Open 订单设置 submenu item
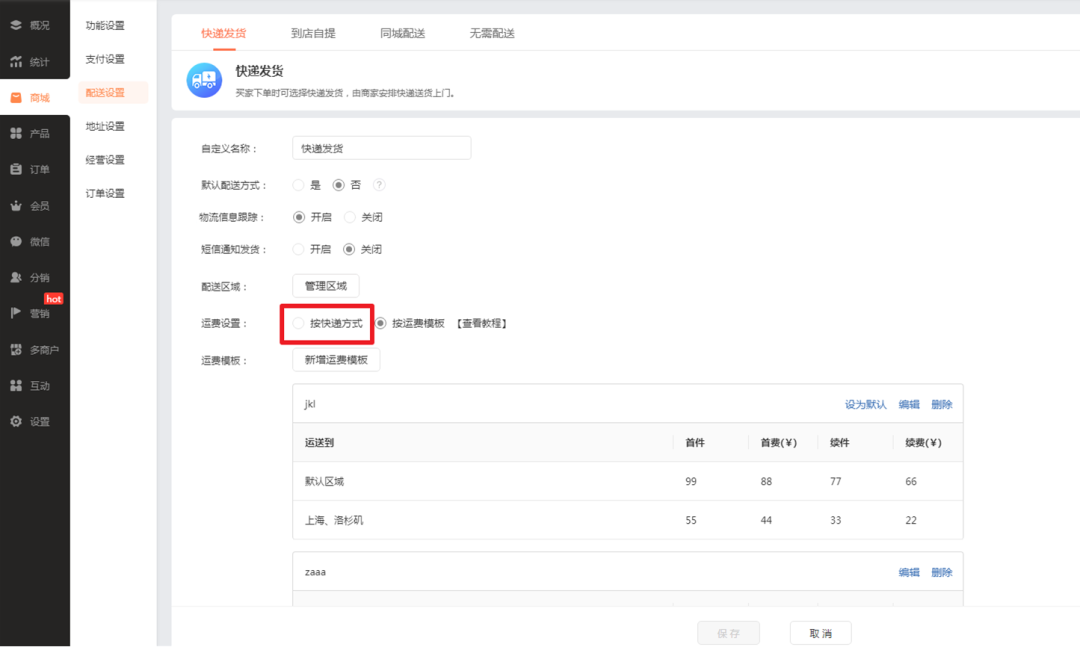This screenshot has height=647, width=1080. pos(105,194)
